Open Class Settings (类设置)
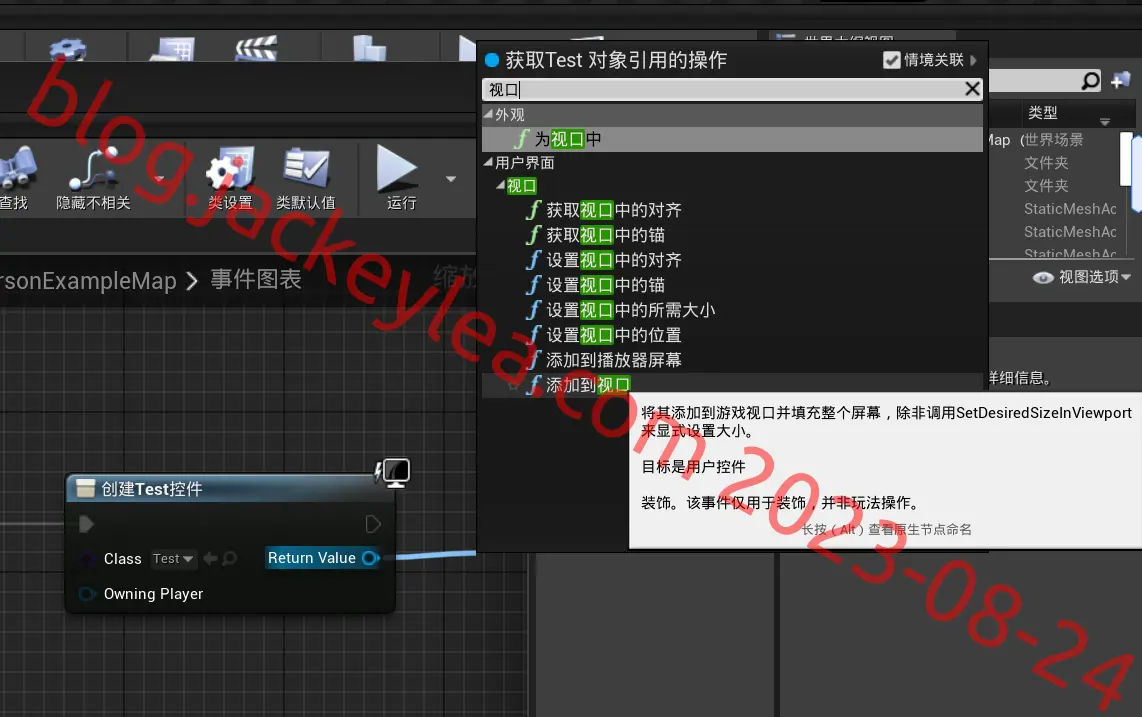This screenshot has width=1142, height=717. [230, 169]
